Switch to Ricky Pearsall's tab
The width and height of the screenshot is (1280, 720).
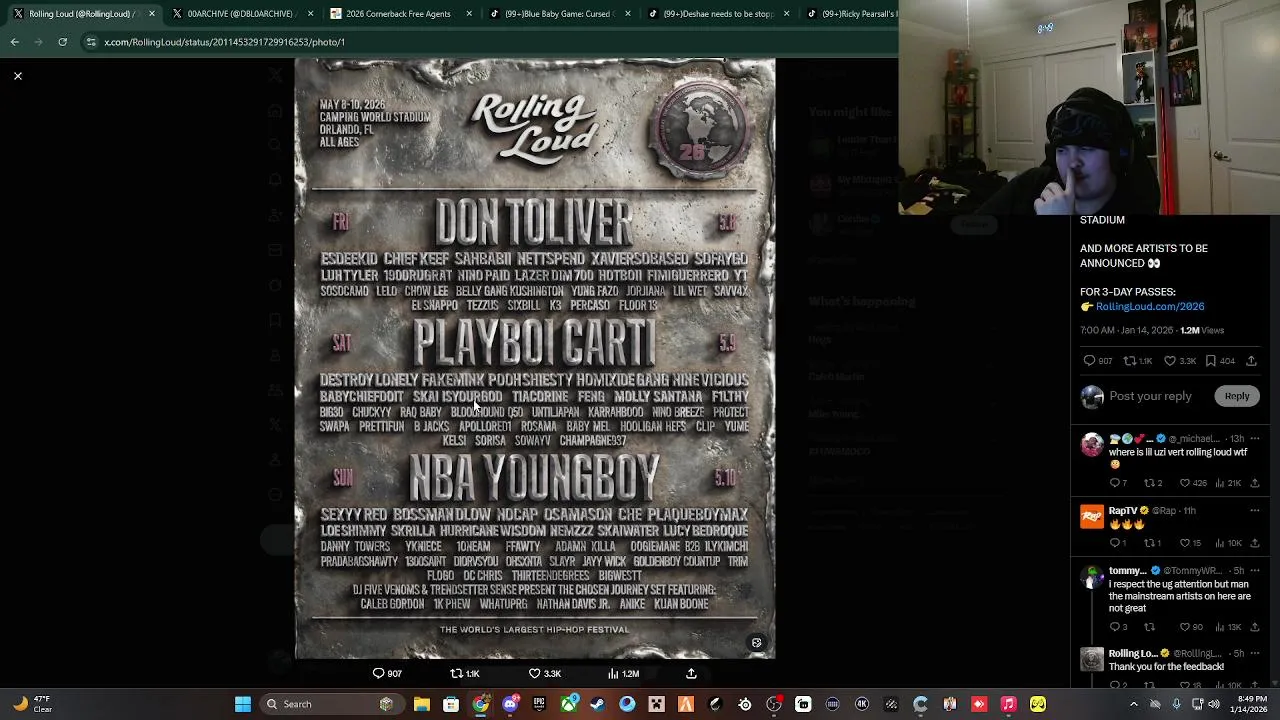850,14
